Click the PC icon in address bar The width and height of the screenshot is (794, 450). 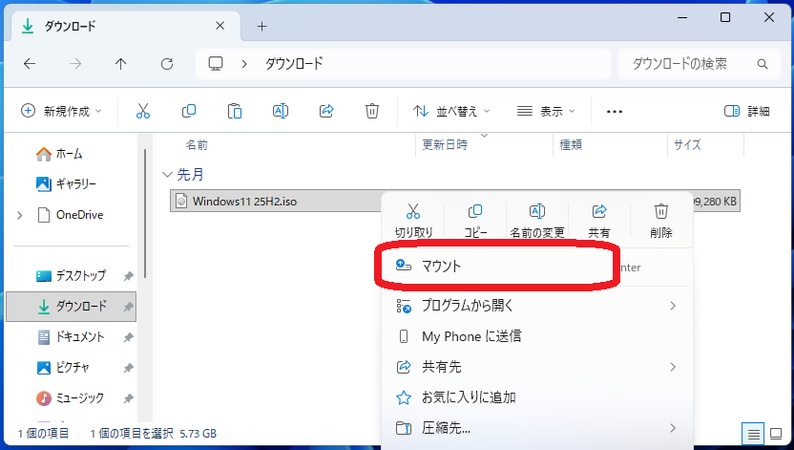point(216,64)
